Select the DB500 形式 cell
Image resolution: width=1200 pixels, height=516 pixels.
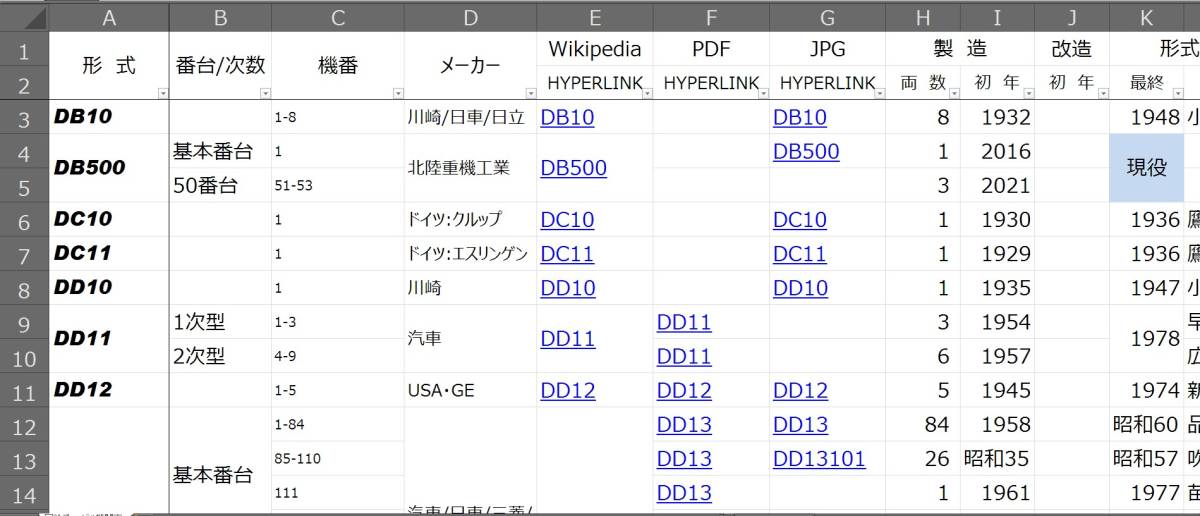pyautogui.click(x=109, y=168)
